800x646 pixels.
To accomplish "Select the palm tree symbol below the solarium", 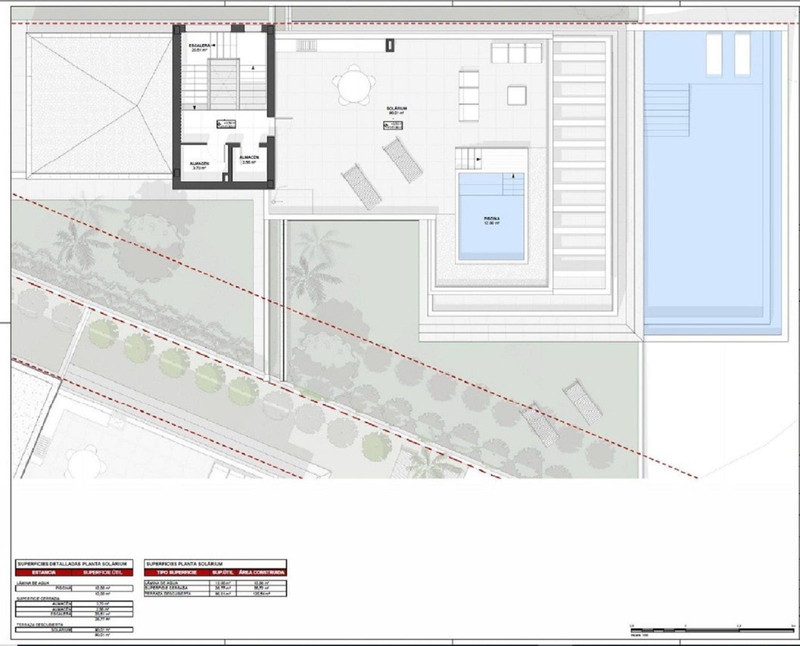I will click(314, 247).
